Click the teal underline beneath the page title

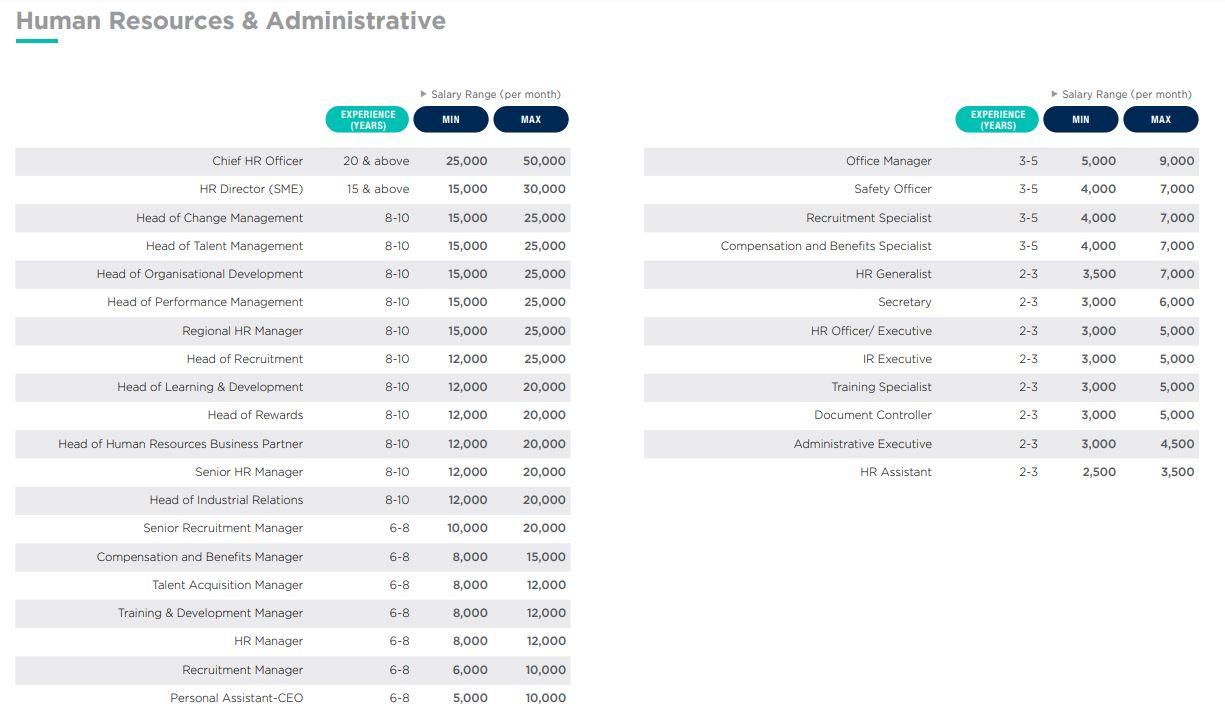point(37,41)
